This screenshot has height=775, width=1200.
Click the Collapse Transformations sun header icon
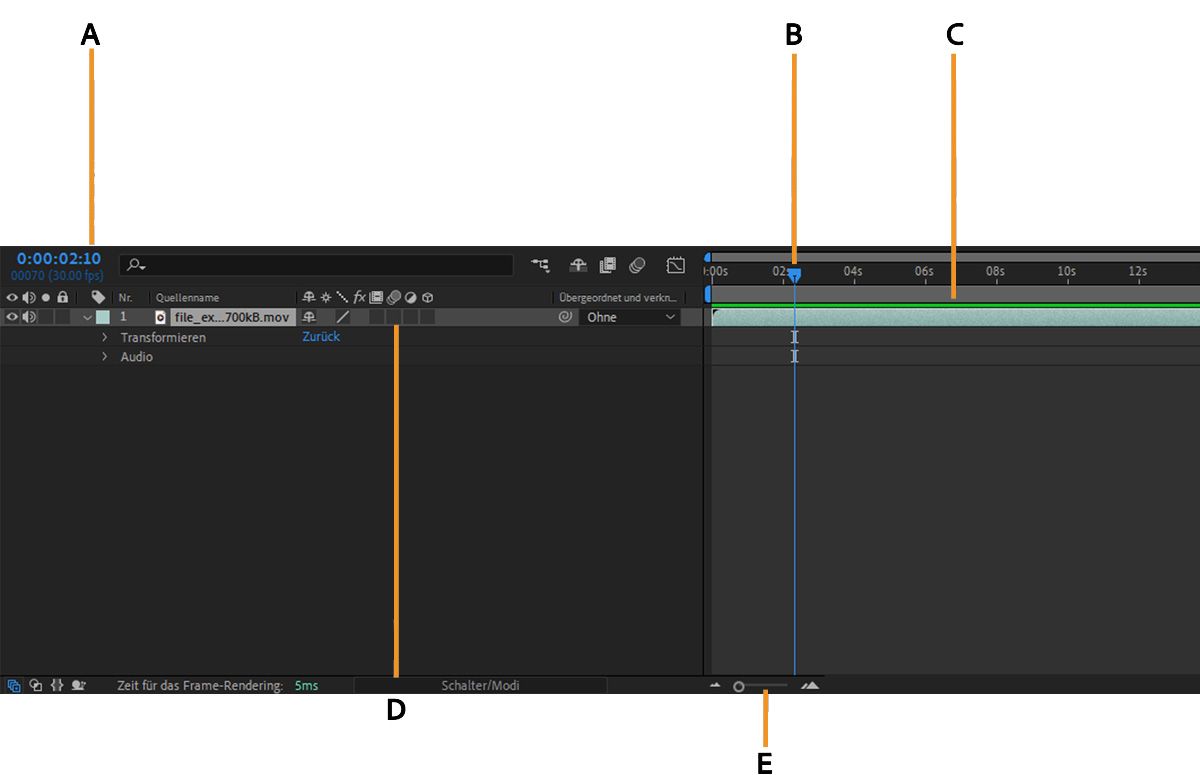[x=325, y=297]
